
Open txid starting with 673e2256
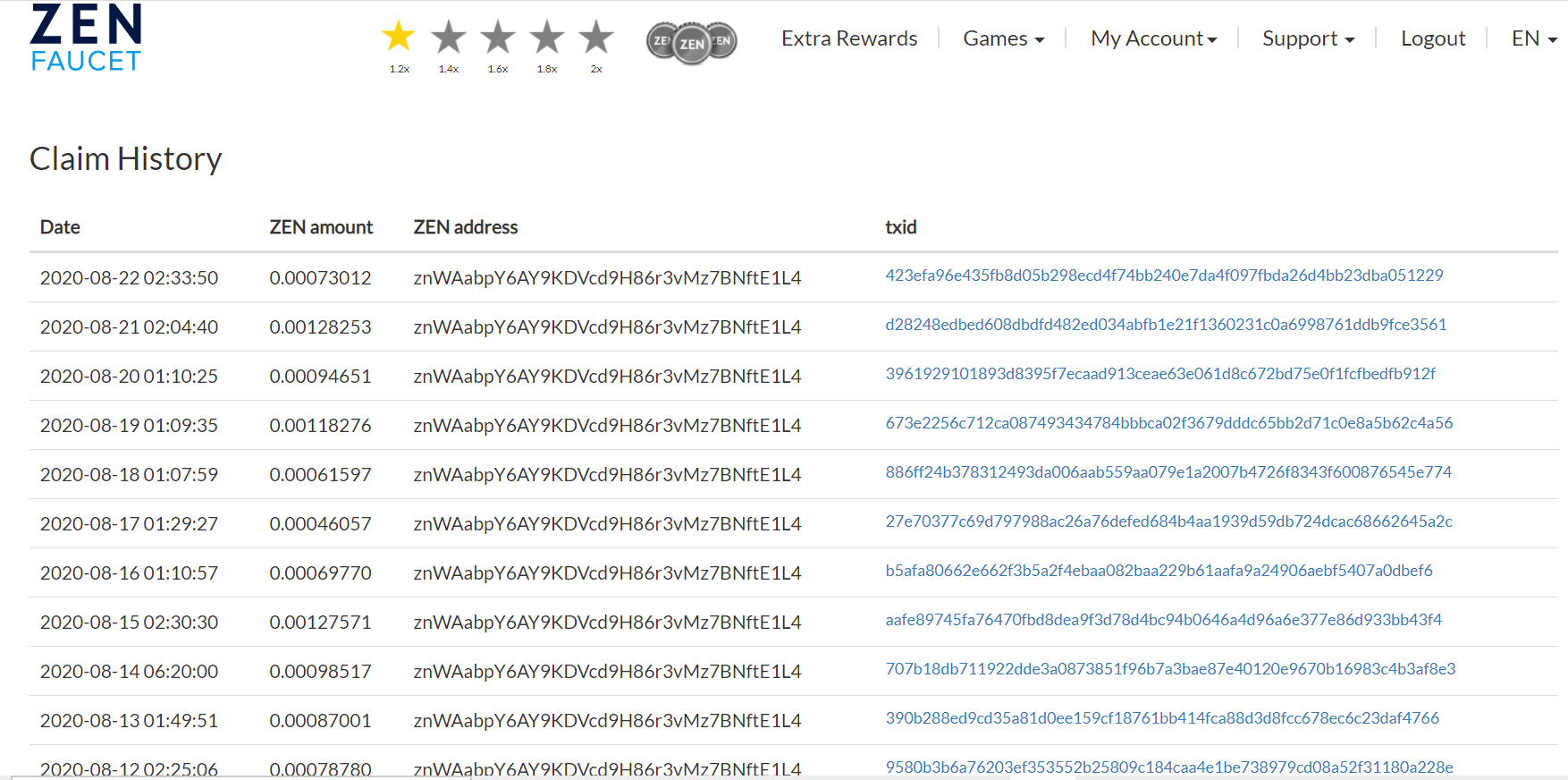(1169, 423)
